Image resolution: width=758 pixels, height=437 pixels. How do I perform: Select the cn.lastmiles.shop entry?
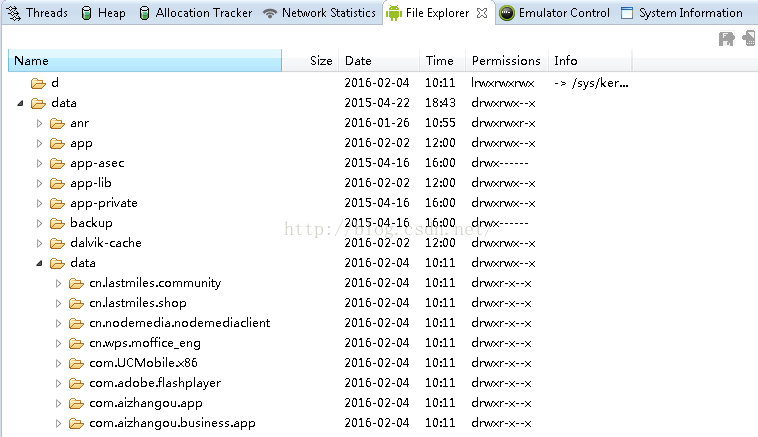138,303
